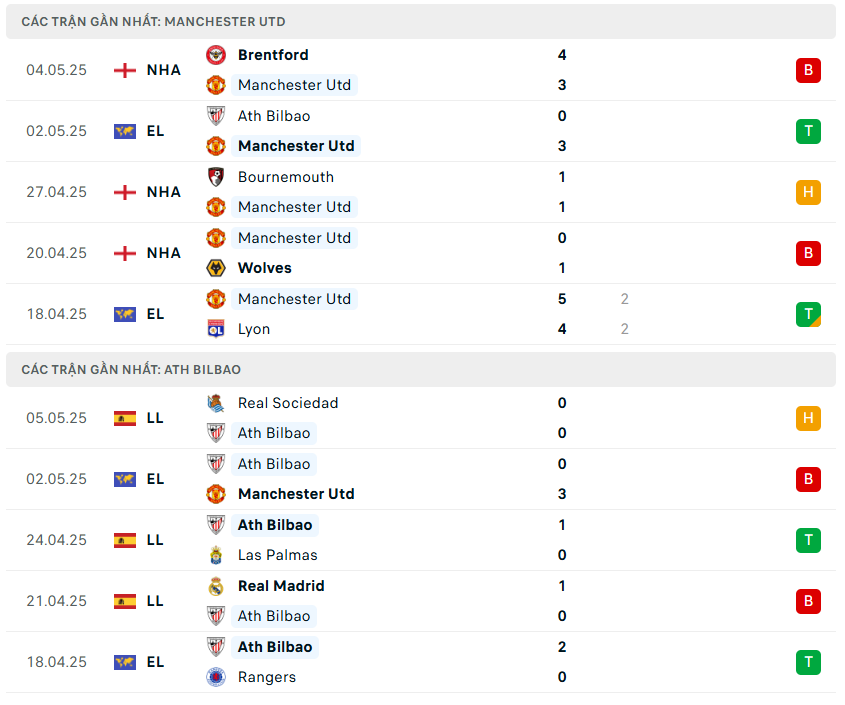Image resolution: width=845 pixels, height=705 pixels.
Task: Click the green T badge for Rangers match
Action: pos(808,662)
